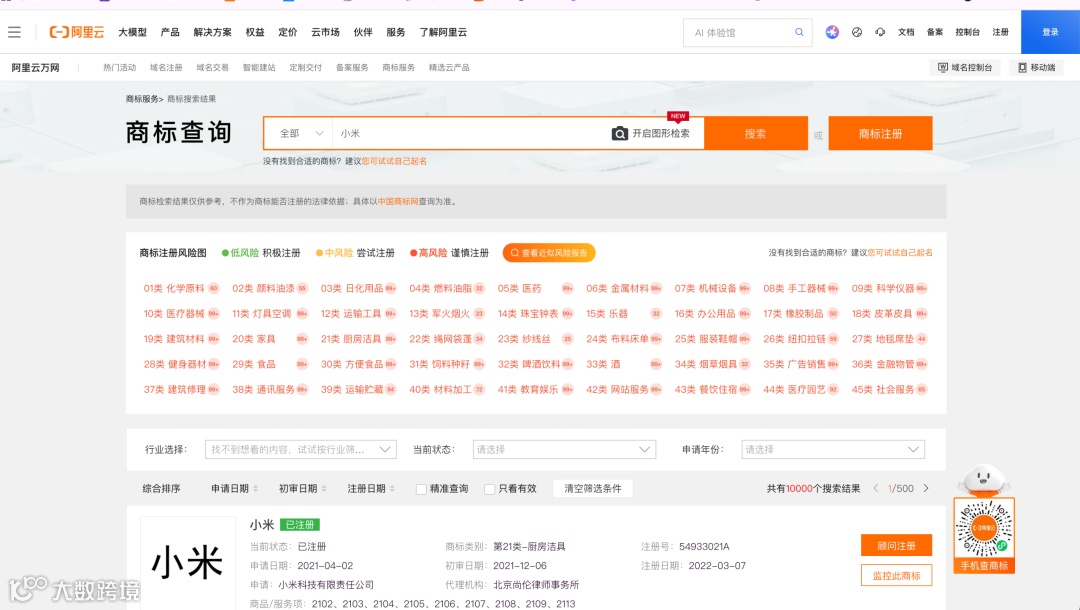
Task: Click 备案 in the header
Action: click(935, 32)
